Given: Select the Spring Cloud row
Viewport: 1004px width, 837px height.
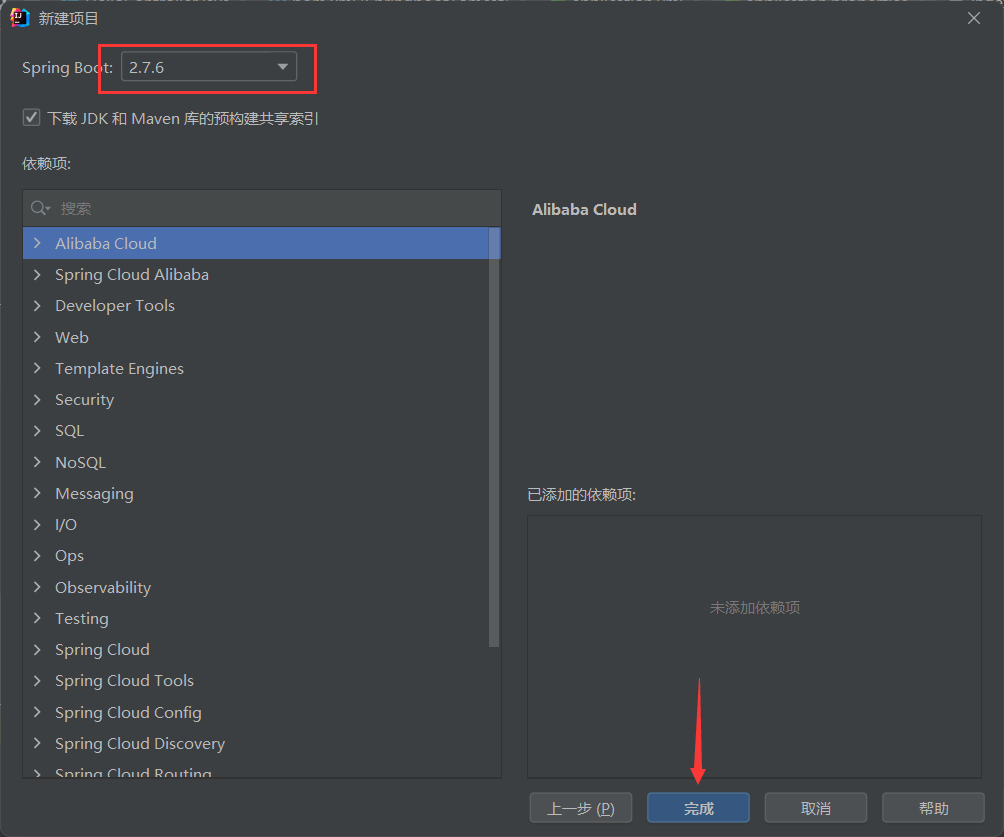Looking at the screenshot, I should 256,649.
